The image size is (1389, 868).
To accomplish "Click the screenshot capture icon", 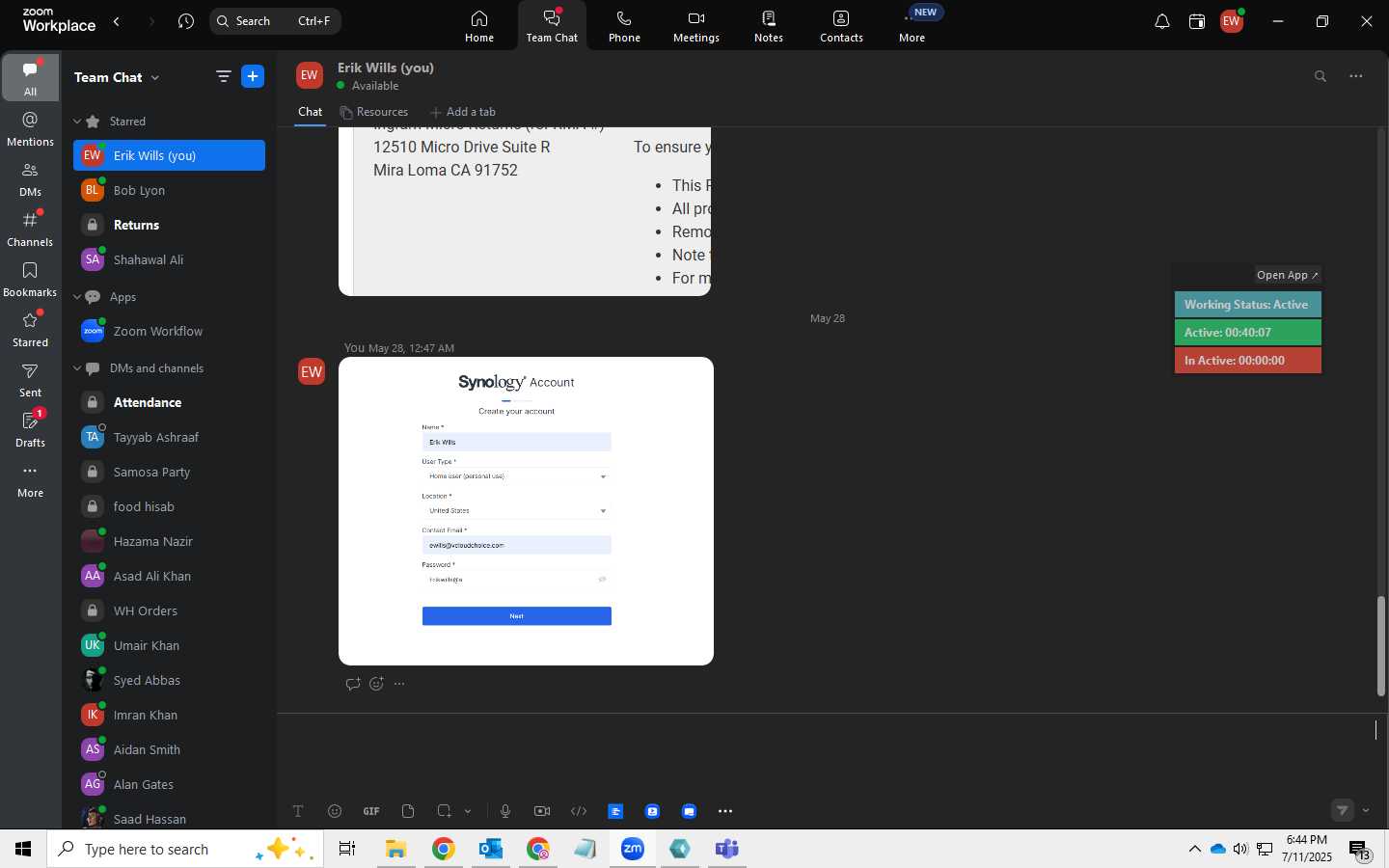I will [x=444, y=811].
